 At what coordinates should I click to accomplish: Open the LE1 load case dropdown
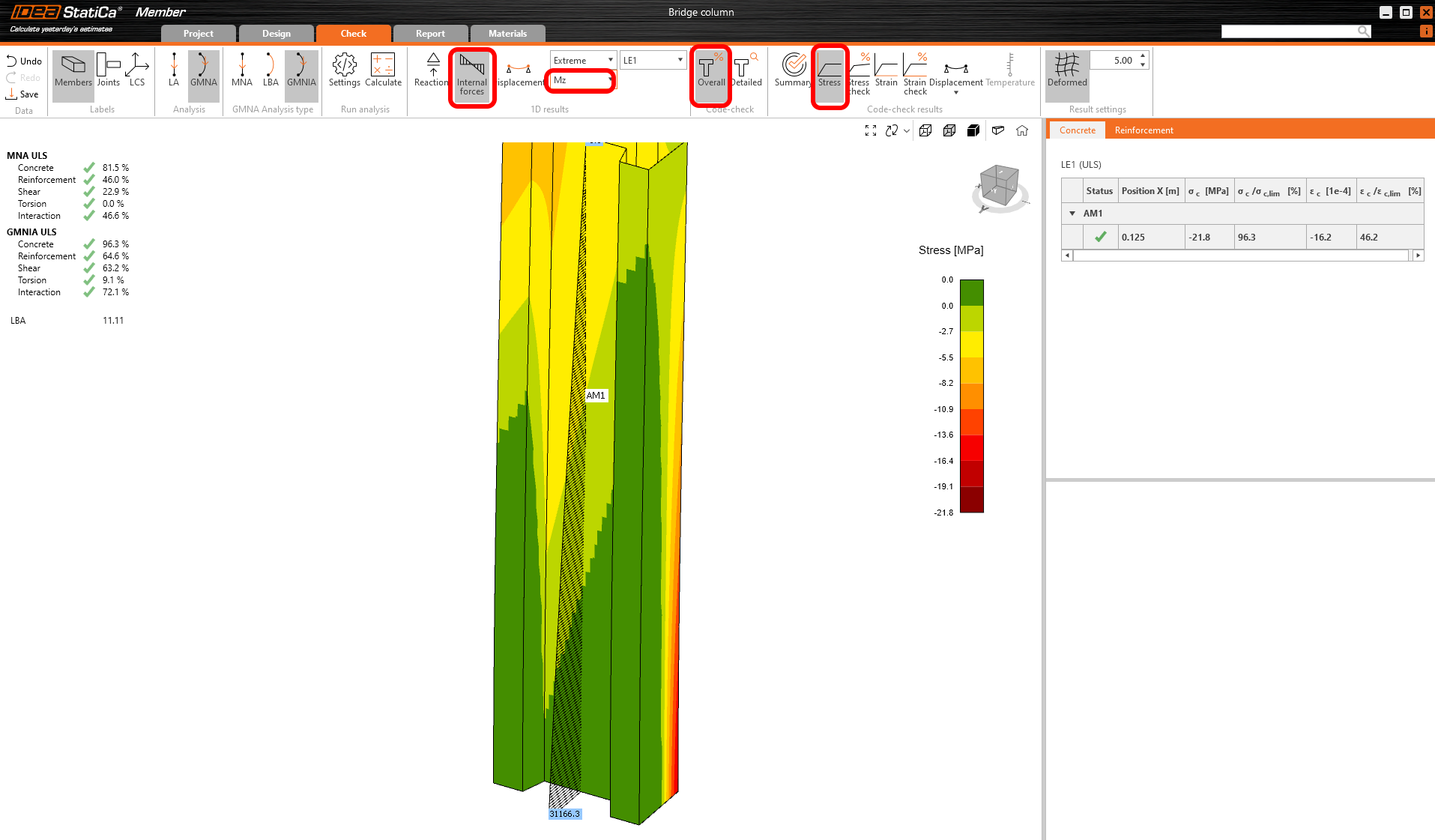(x=653, y=60)
